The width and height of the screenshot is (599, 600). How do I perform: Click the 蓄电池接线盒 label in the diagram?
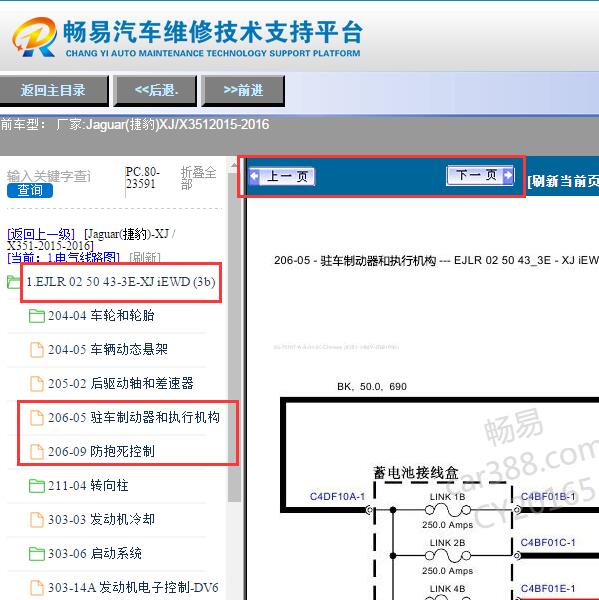click(416, 473)
